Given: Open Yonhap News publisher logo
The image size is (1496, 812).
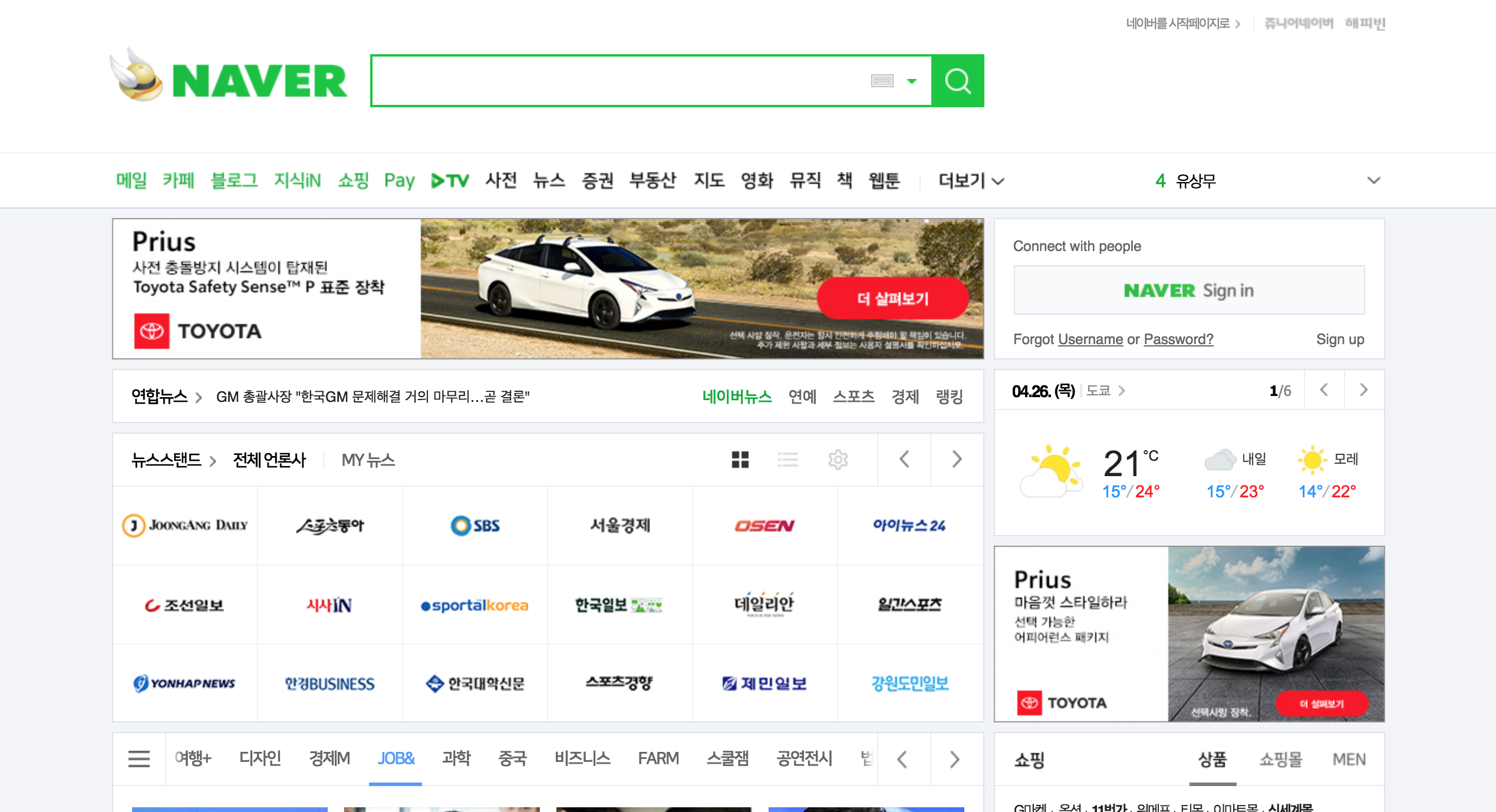Looking at the screenshot, I should click(184, 684).
